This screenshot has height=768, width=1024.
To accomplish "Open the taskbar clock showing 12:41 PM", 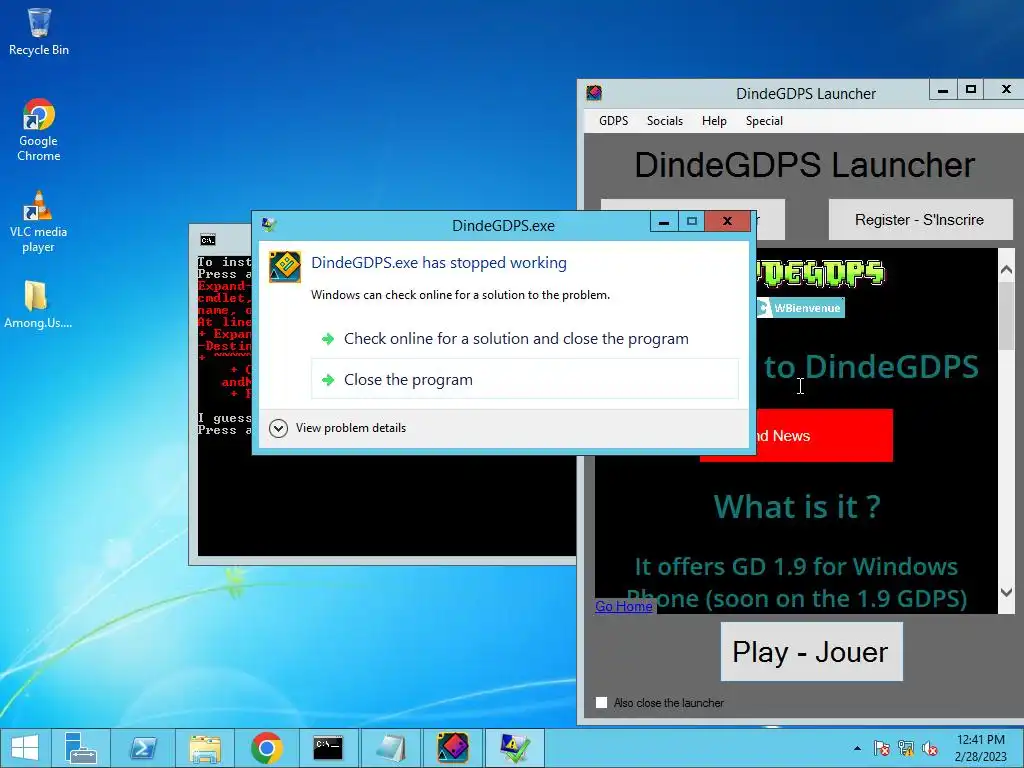I will click(980, 748).
